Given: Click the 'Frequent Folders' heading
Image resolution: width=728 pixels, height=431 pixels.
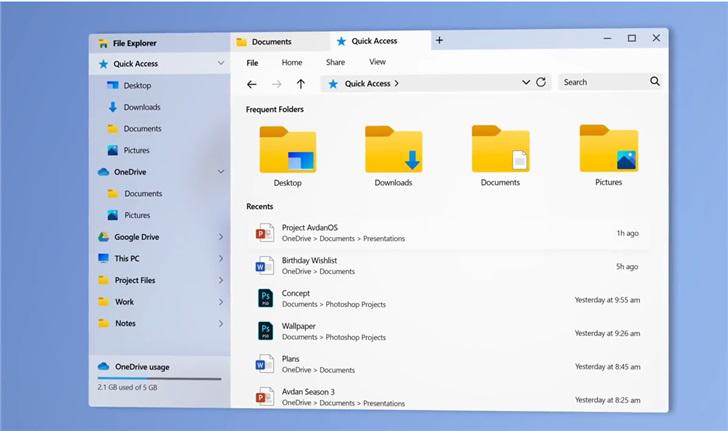Looking at the screenshot, I should [275, 110].
